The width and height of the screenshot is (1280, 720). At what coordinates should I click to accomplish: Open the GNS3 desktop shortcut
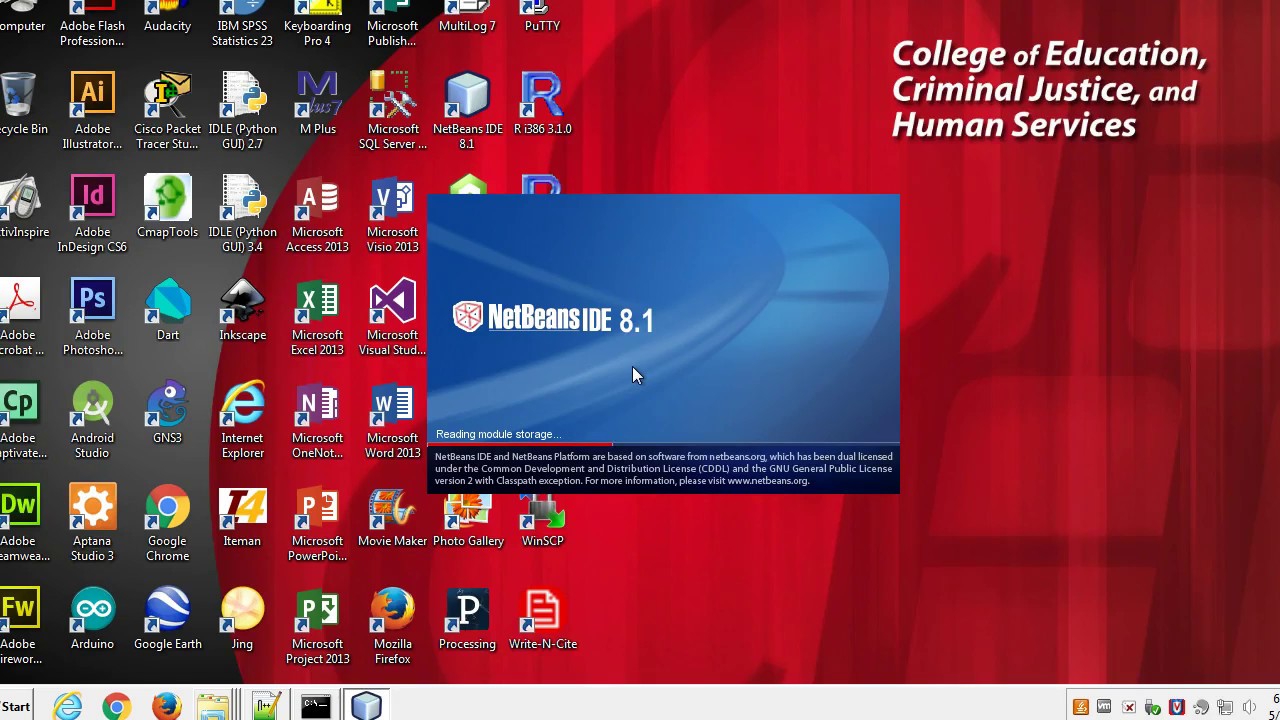(x=167, y=414)
